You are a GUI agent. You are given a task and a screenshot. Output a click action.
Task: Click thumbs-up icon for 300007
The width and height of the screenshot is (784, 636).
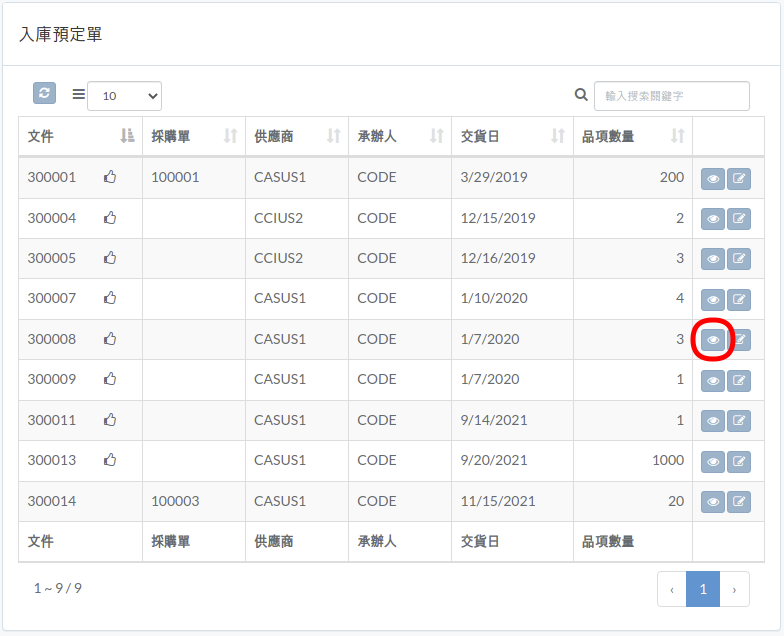click(110, 298)
